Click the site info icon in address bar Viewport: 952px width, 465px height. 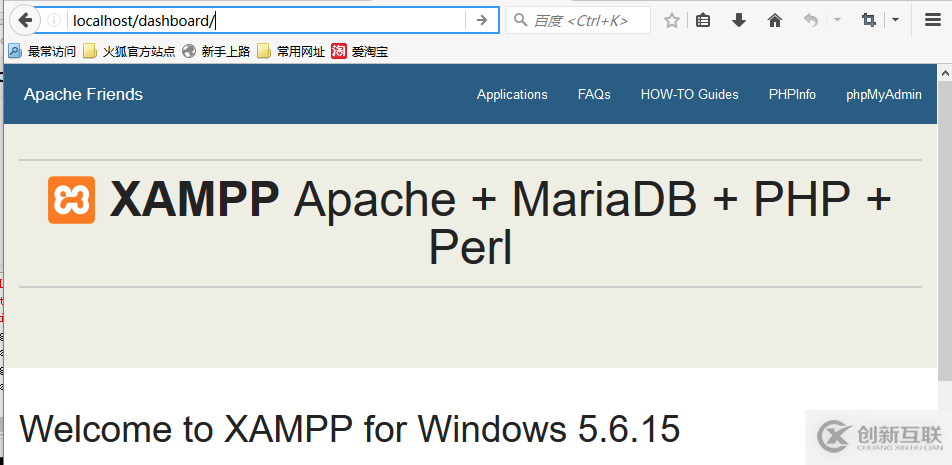click(x=54, y=20)
